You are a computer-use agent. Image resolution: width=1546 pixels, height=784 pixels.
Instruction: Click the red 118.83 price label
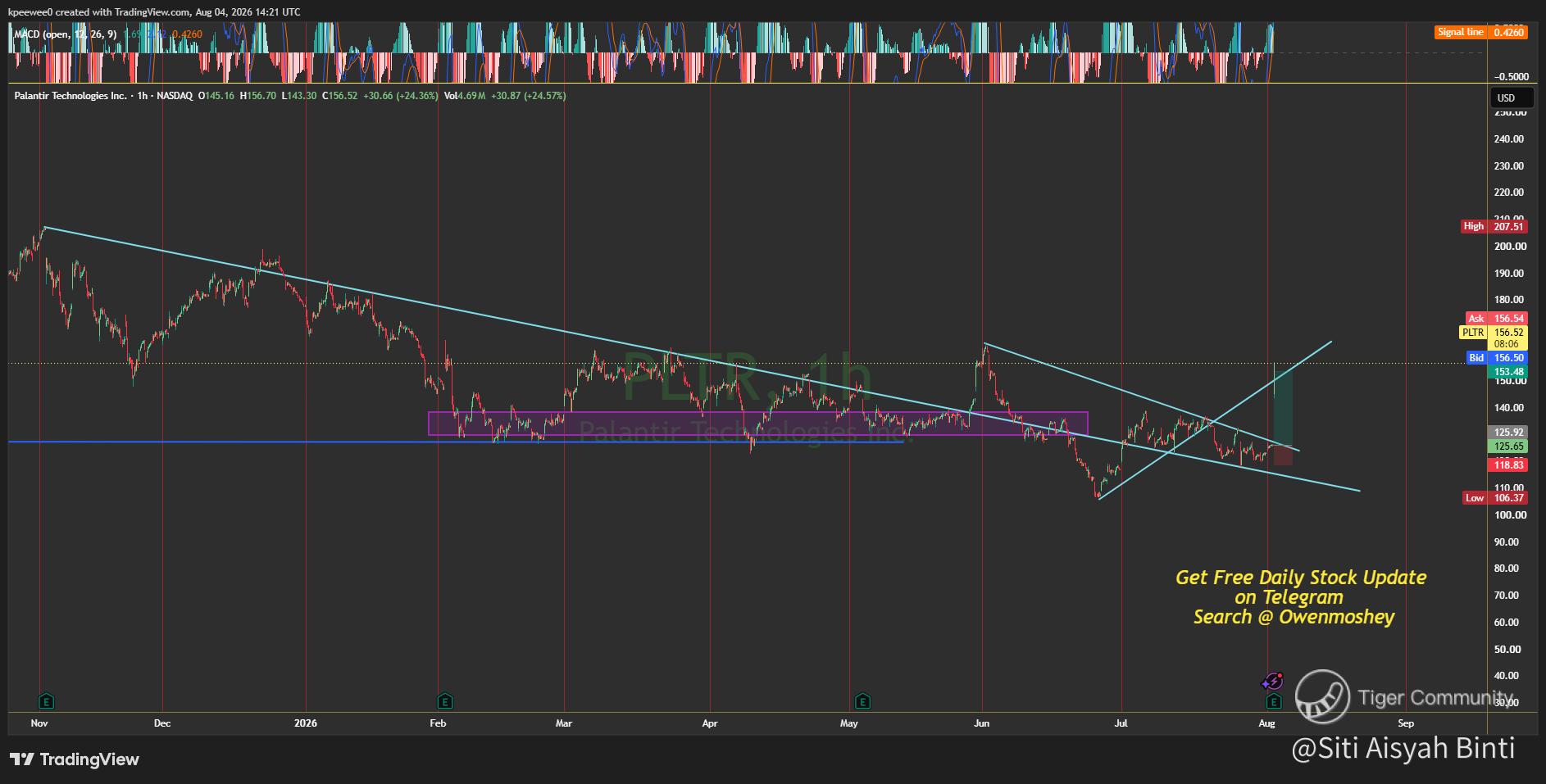pos(1507,465)
